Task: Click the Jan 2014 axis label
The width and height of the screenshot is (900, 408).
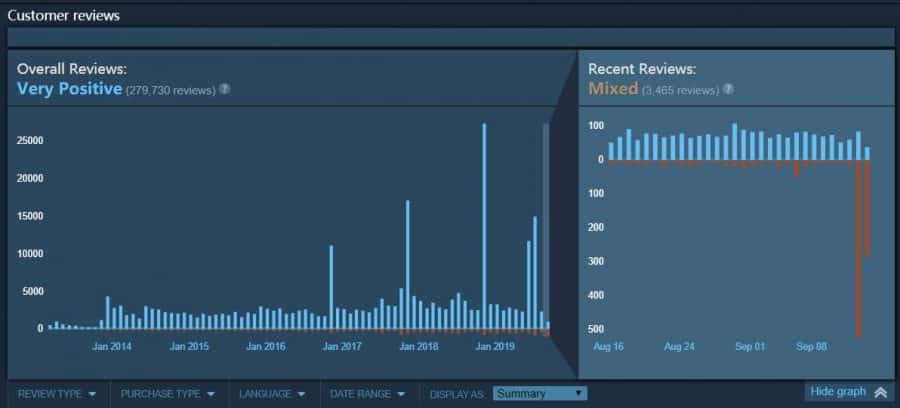Action: coord(111,347)
